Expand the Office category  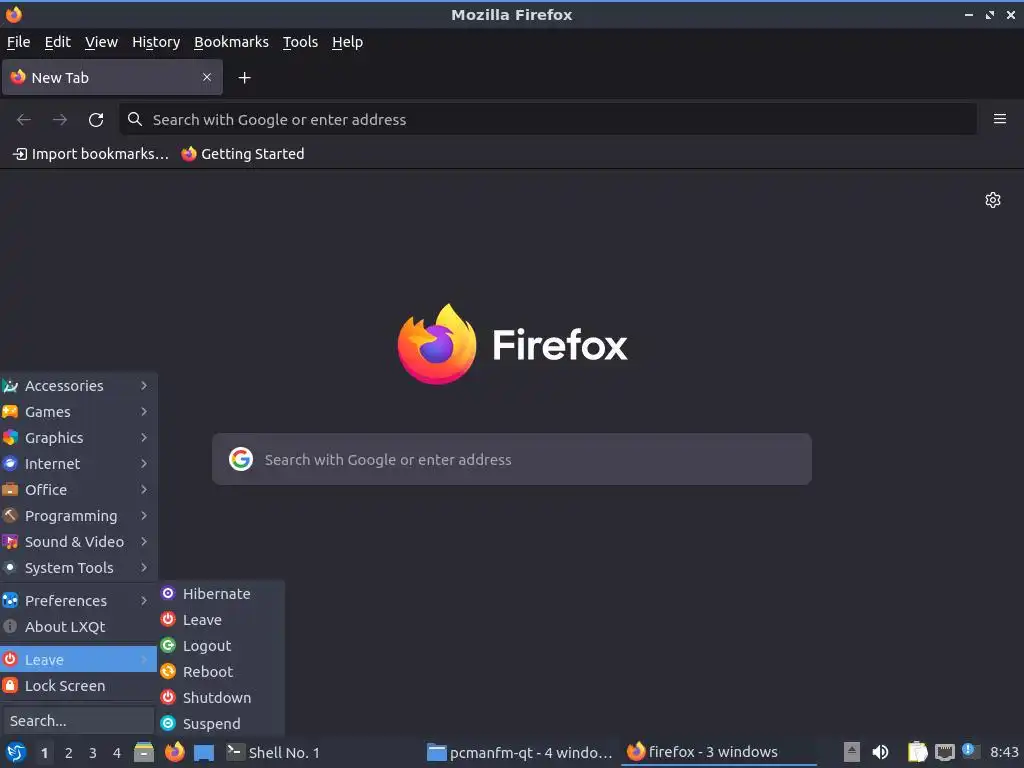pyautogui.click(x=78, y=490)
